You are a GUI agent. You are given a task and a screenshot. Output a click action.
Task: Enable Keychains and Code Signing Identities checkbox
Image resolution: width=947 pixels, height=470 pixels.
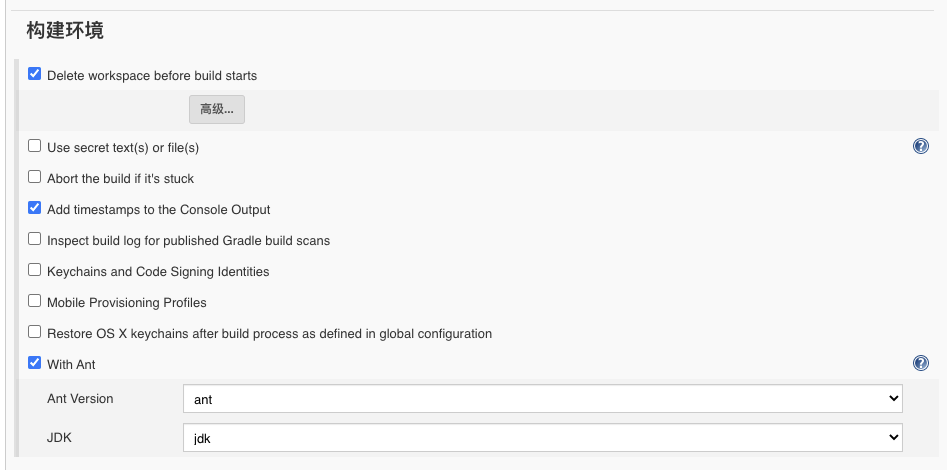34,269
